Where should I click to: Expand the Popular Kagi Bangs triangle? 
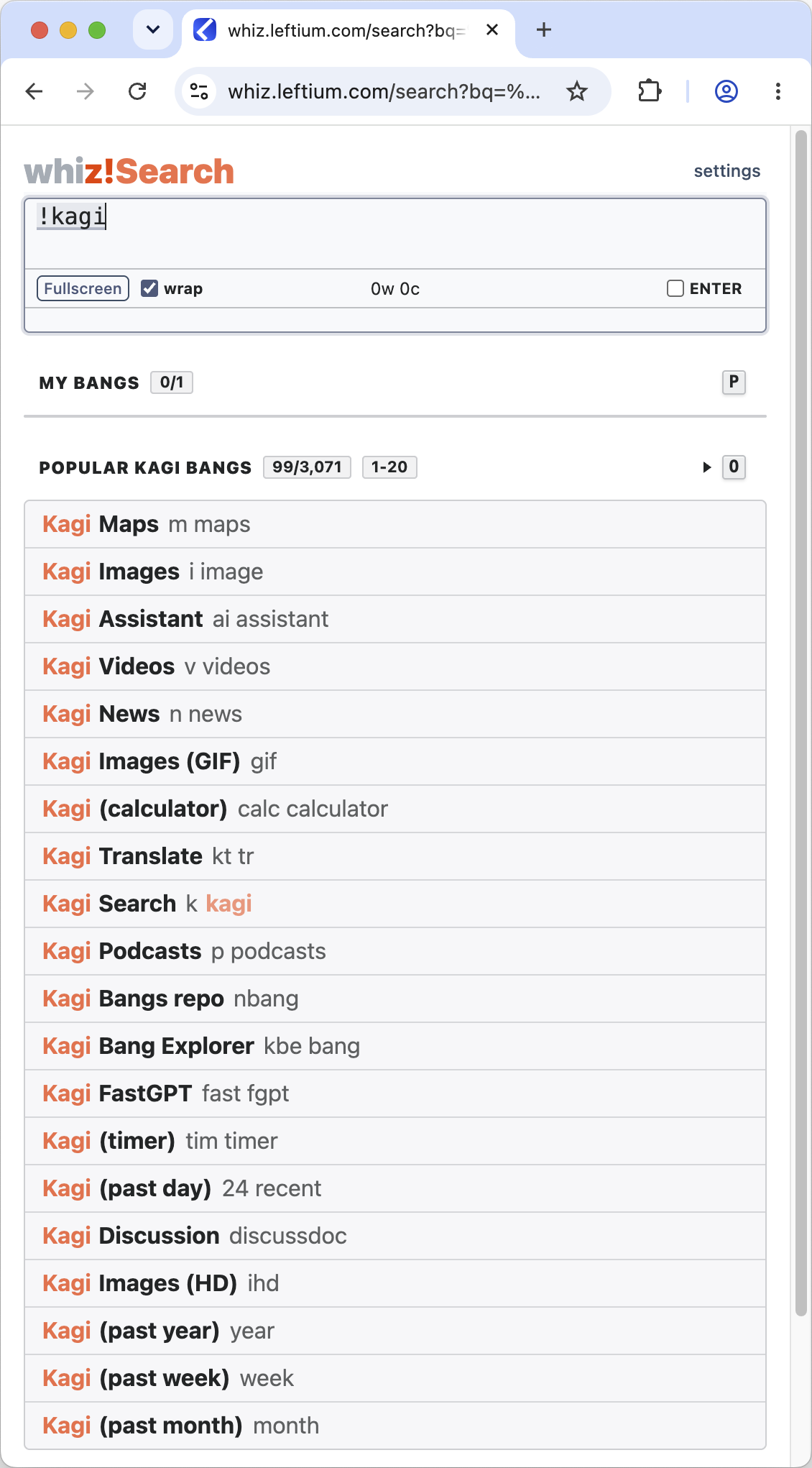[706, 467]
